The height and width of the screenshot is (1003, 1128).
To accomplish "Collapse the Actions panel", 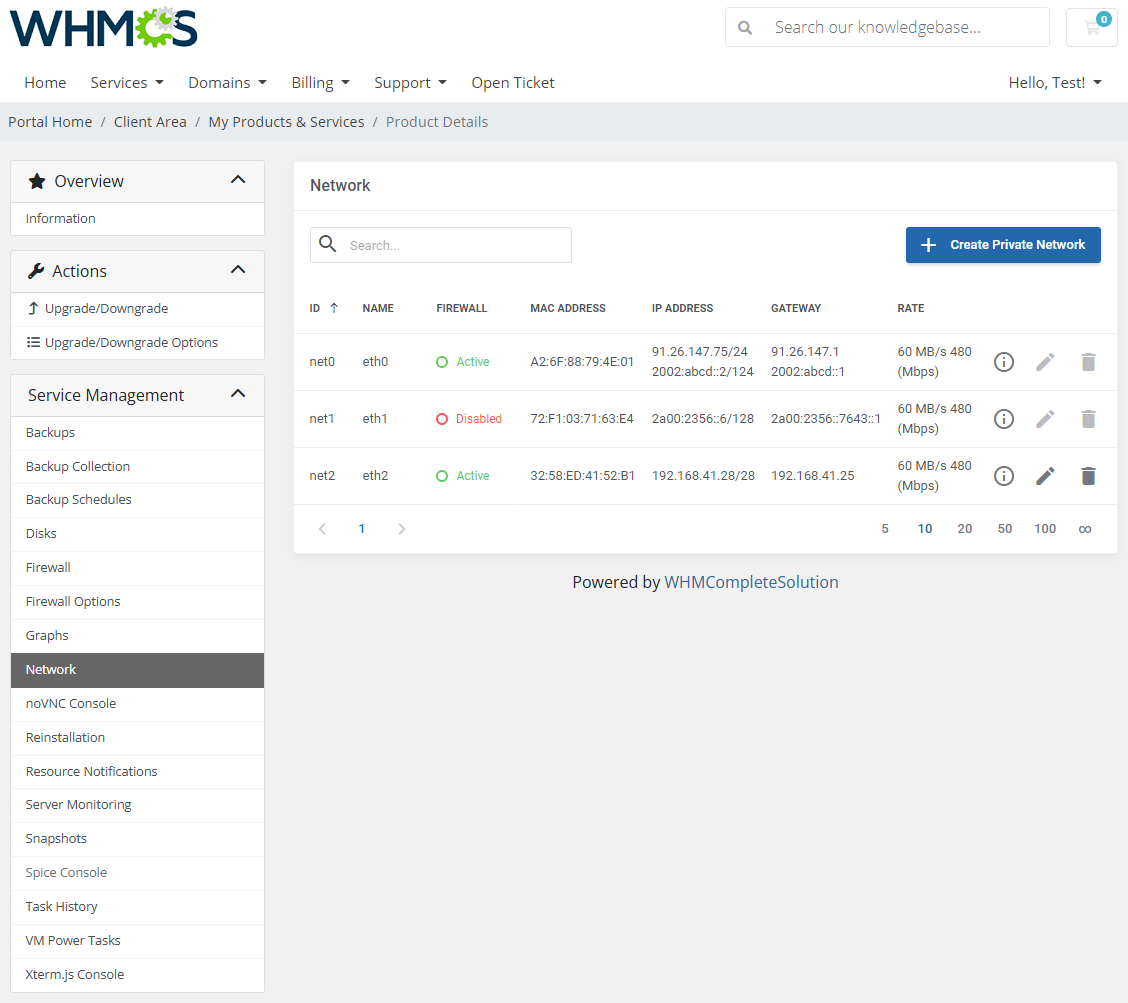I will coord(238,270).
